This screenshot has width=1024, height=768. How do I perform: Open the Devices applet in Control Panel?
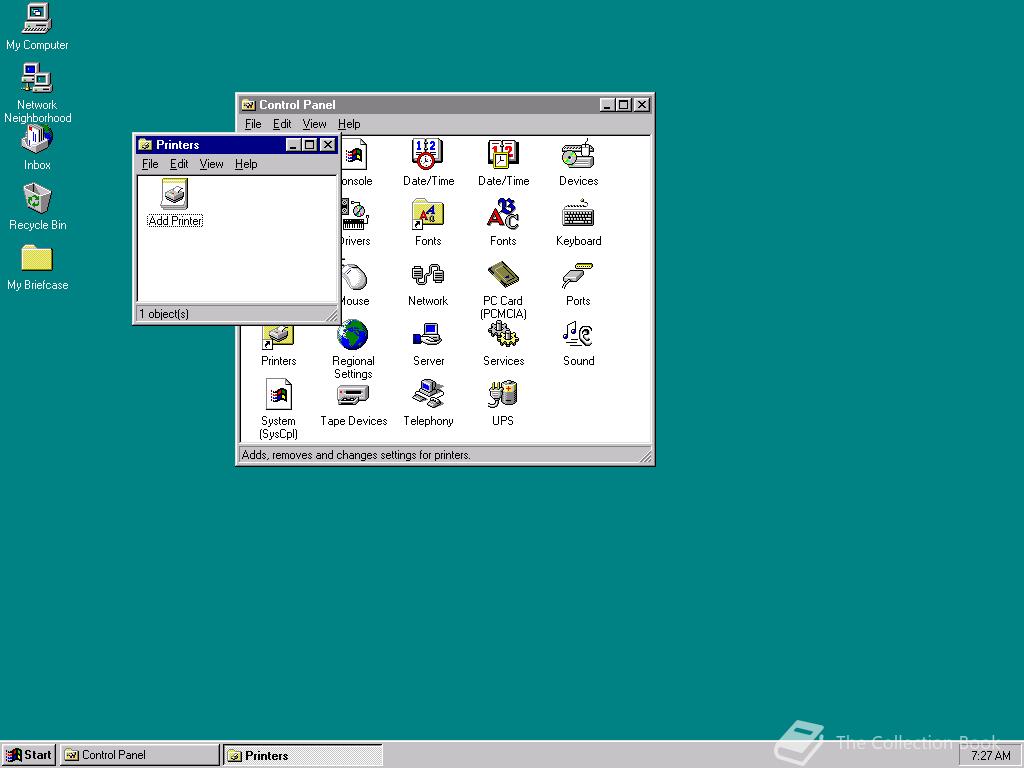tap(578, 163)
